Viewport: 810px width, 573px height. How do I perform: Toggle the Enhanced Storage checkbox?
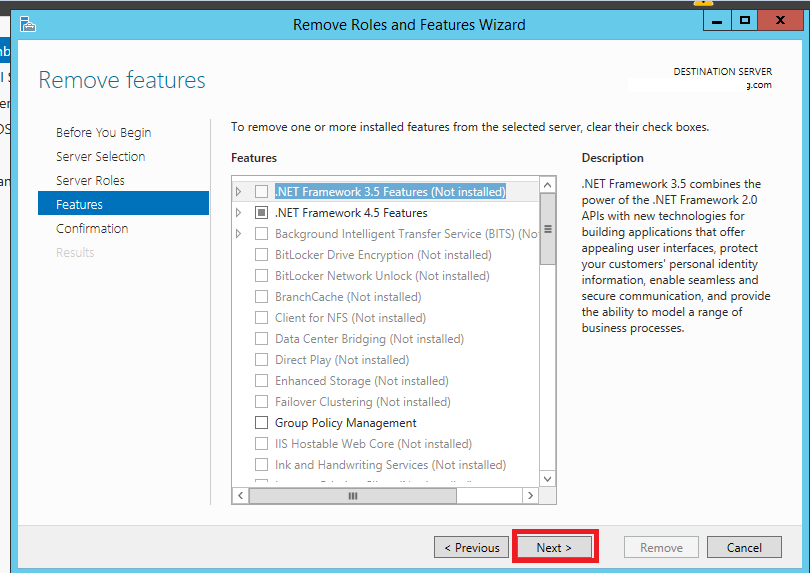261,381
